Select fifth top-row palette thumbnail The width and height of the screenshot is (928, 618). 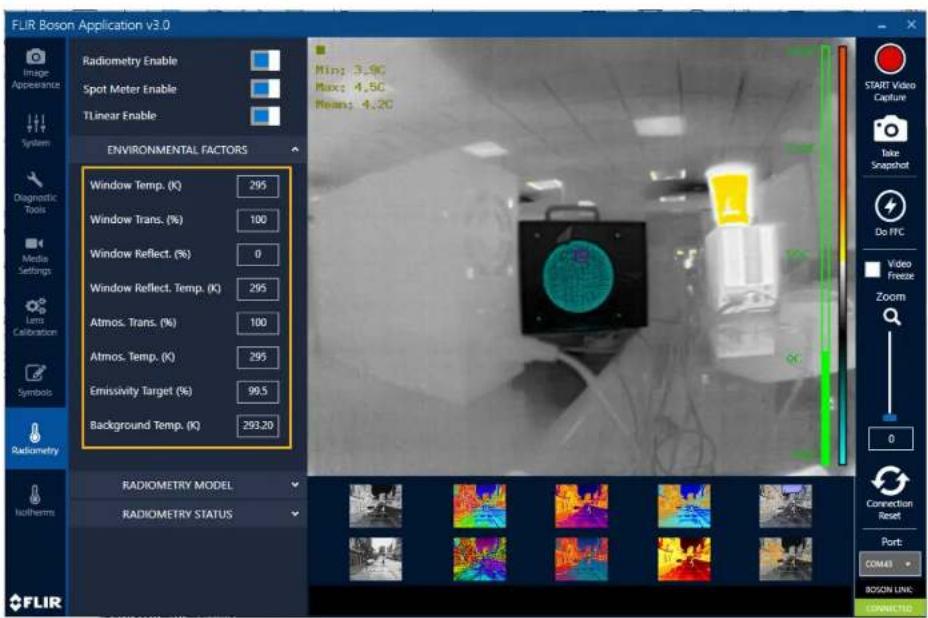(785, 506)
